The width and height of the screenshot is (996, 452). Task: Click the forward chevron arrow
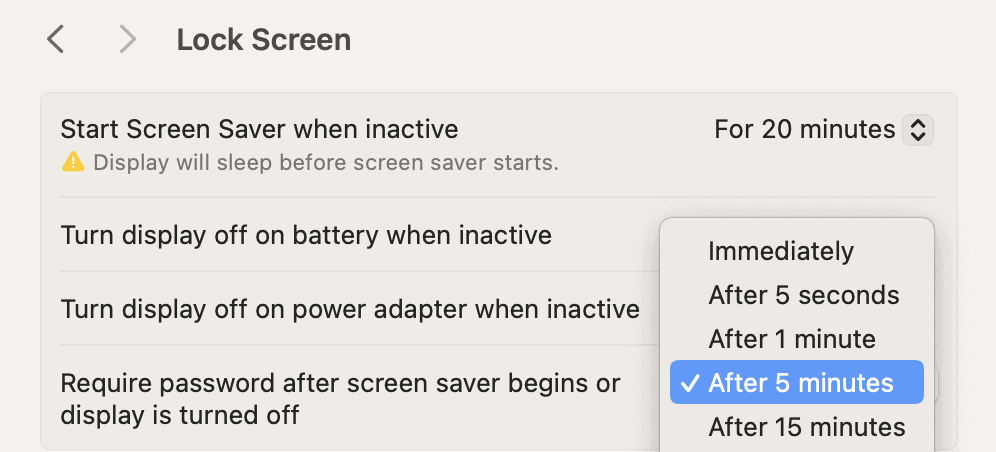(x=127, y=40)
